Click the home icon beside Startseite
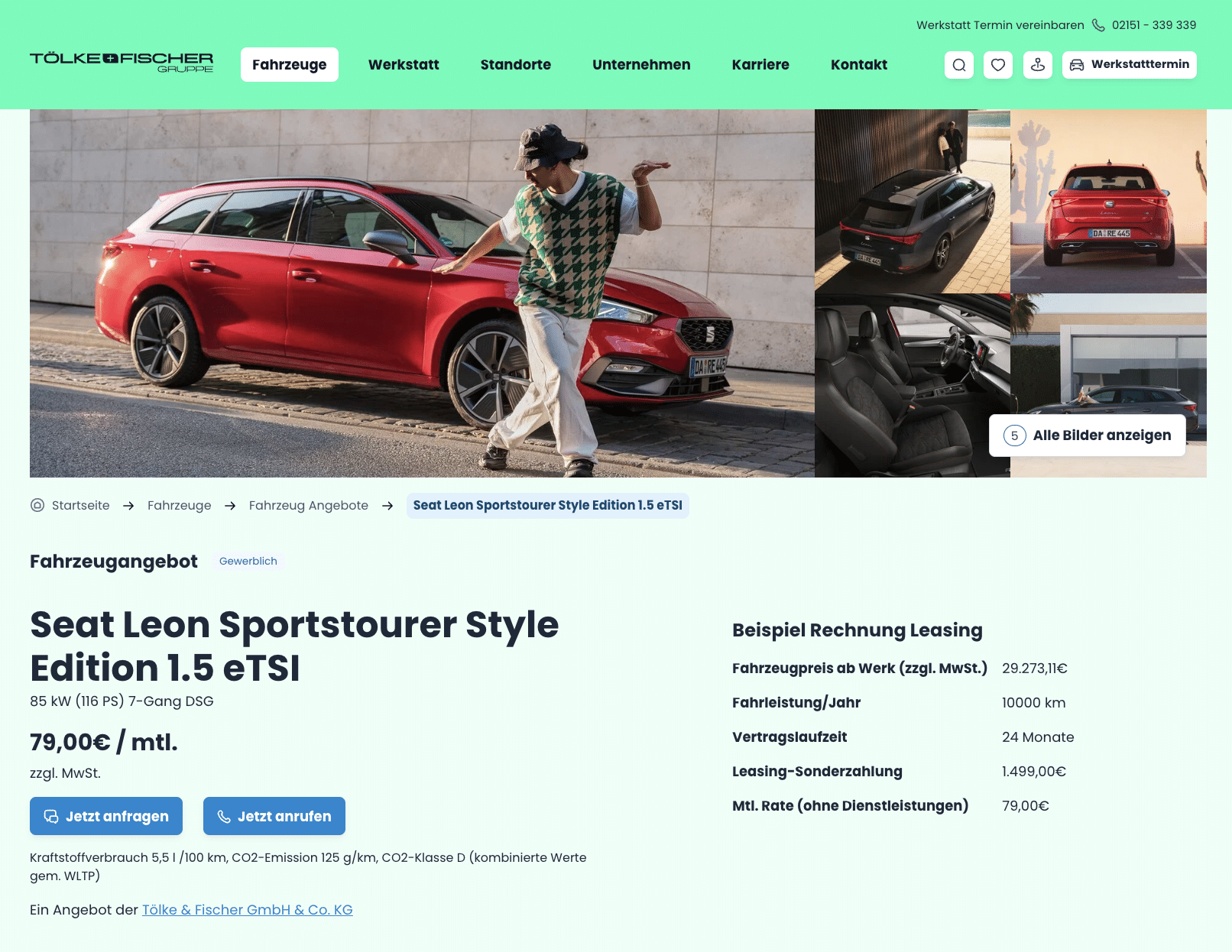This screenshot has width=1232, height=952. coord(37,505)
